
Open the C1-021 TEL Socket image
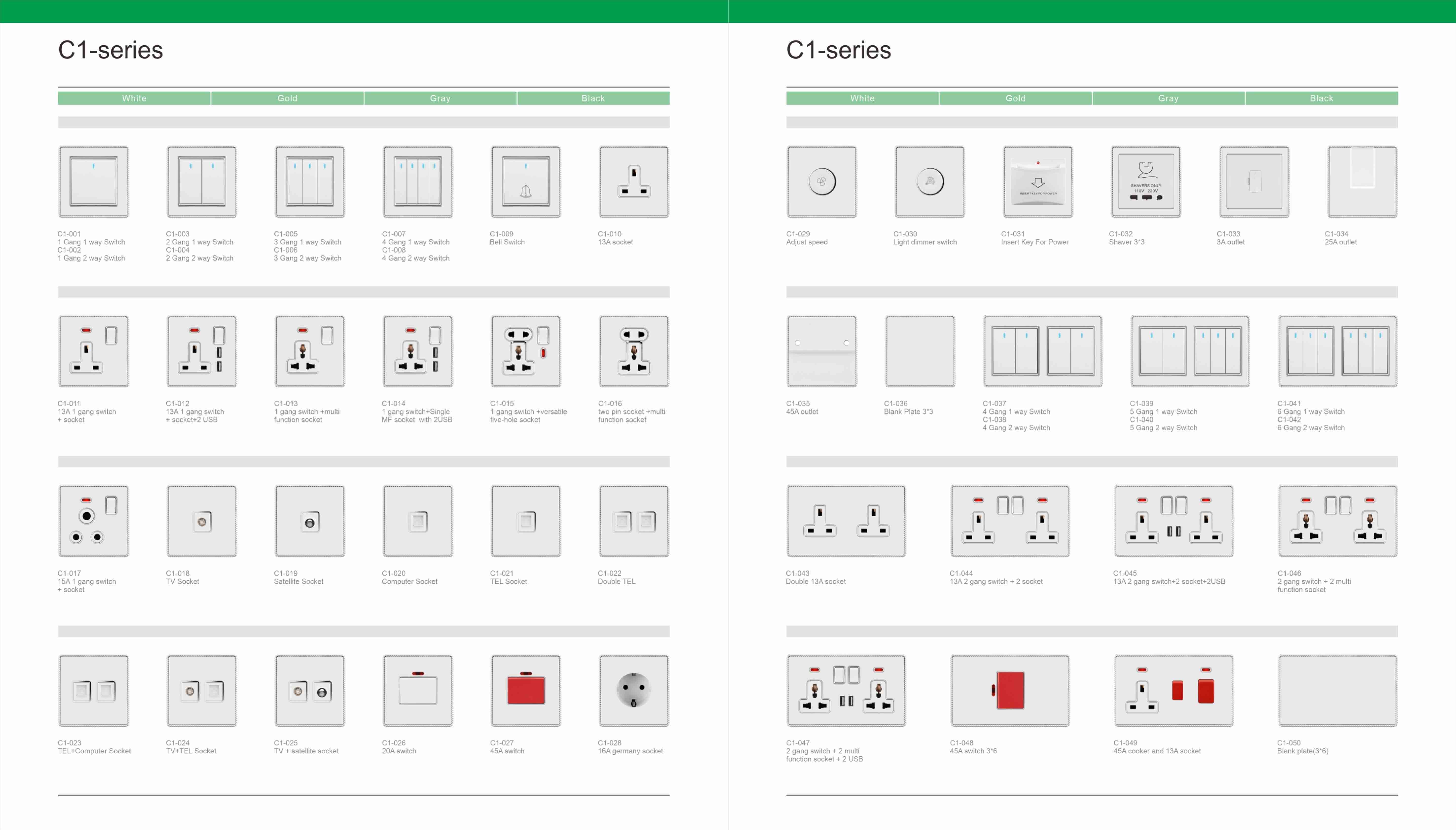pyautogui.click(x=526, y=521)
